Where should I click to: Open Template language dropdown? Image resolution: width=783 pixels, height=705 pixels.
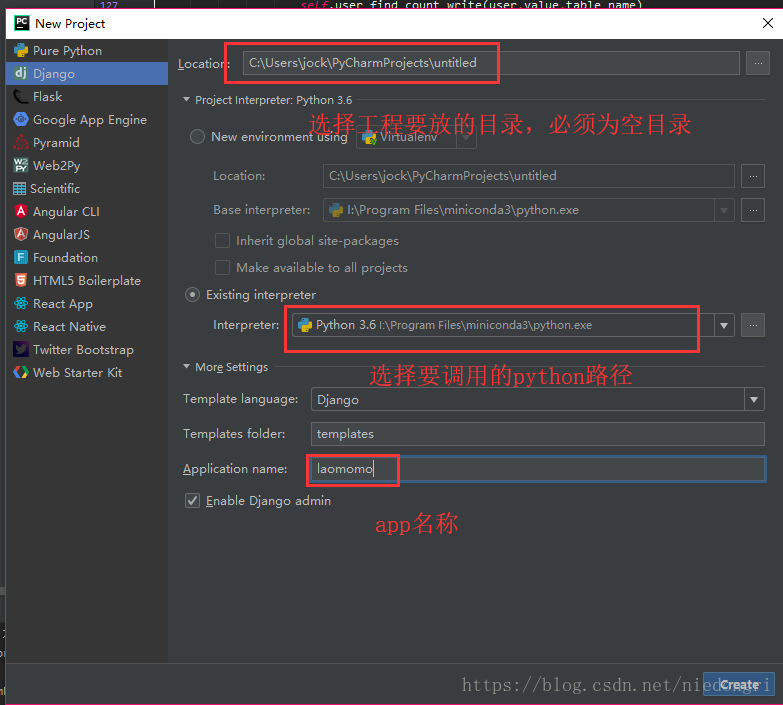point(754,399)
